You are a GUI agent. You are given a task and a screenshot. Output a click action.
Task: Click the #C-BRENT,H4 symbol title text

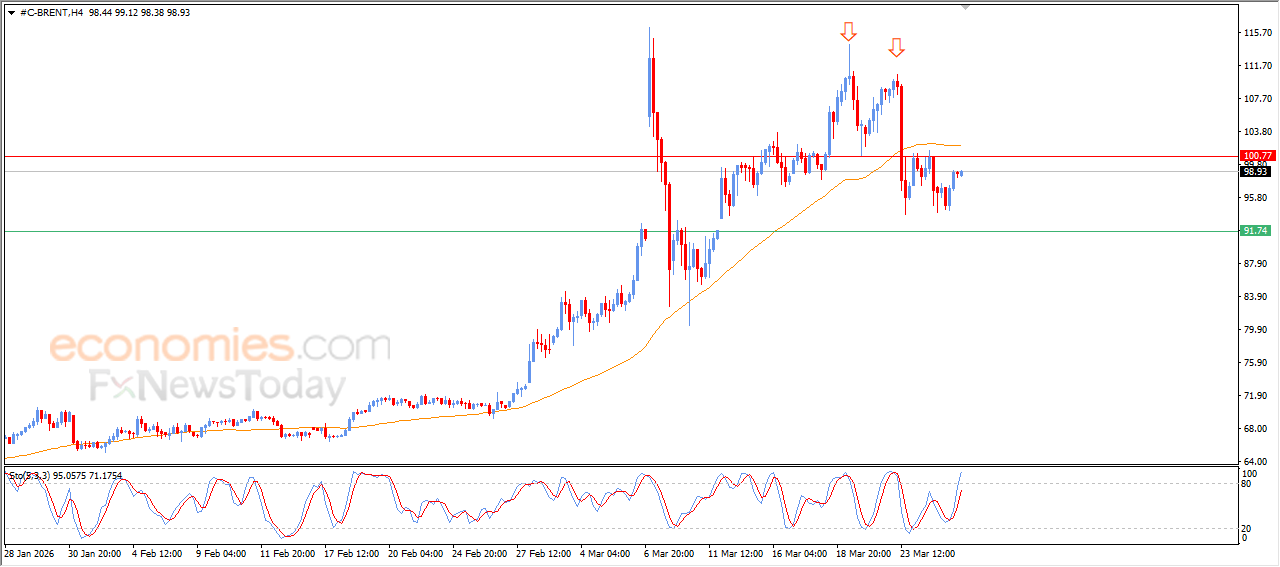click(x=52, y=13)
